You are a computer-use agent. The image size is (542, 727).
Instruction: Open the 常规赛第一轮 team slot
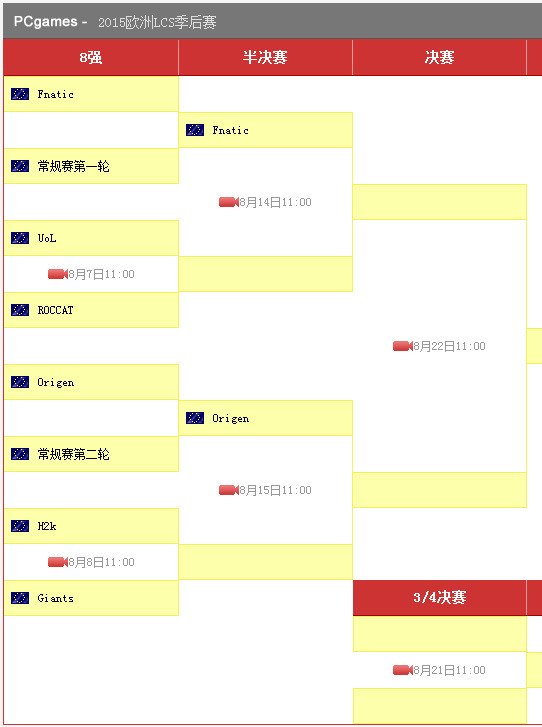tap(91, 166)
